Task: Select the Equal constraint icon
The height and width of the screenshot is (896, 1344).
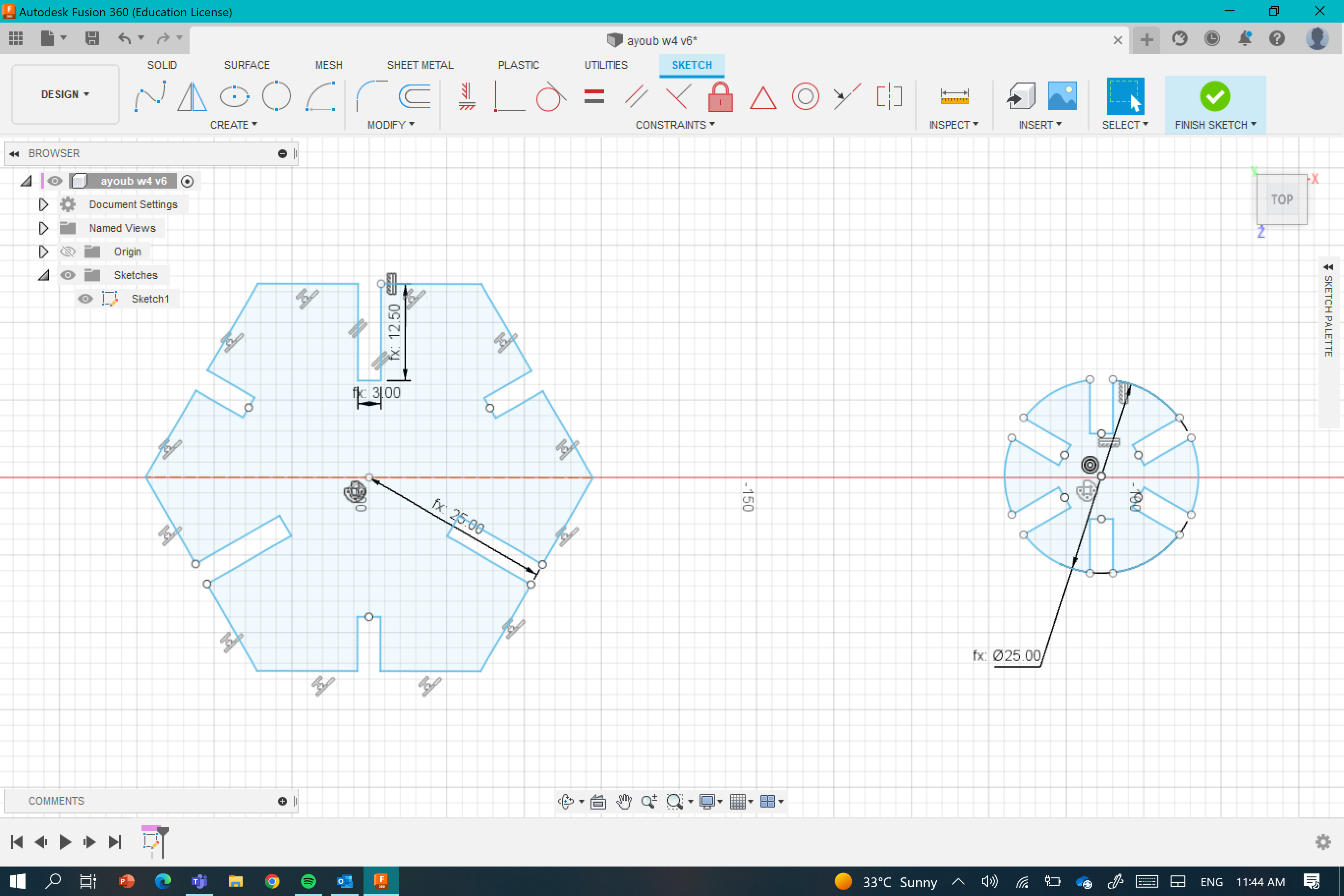Action: coord(594,97)
